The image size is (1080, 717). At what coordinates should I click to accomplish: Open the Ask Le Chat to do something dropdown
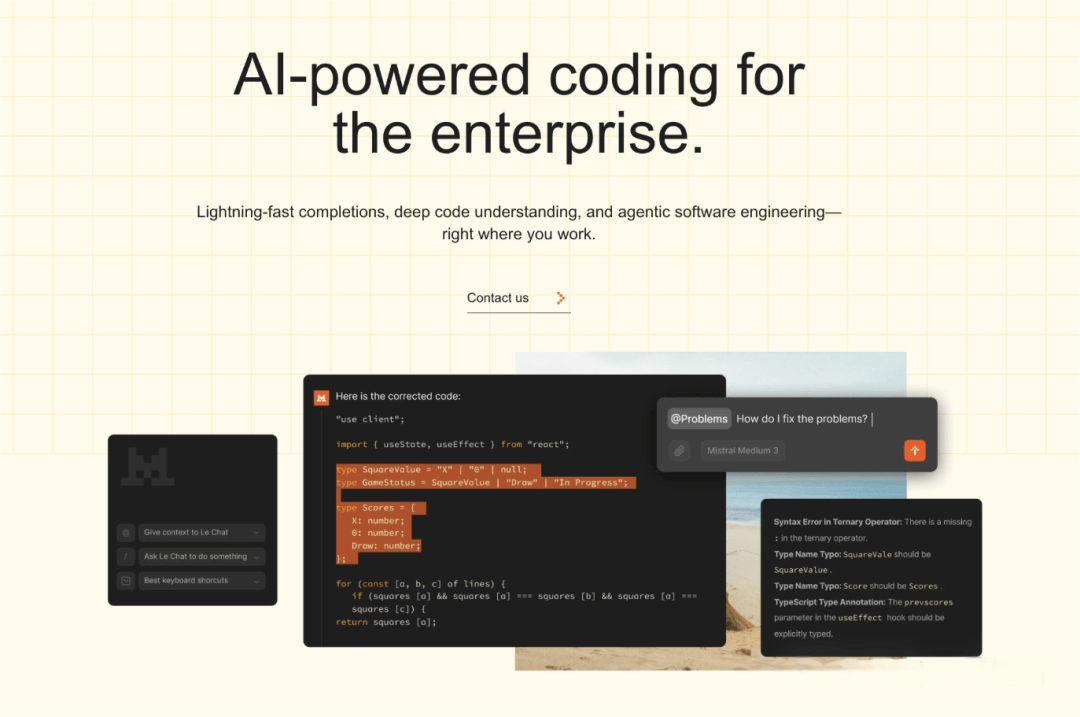[x=256, y=557]
